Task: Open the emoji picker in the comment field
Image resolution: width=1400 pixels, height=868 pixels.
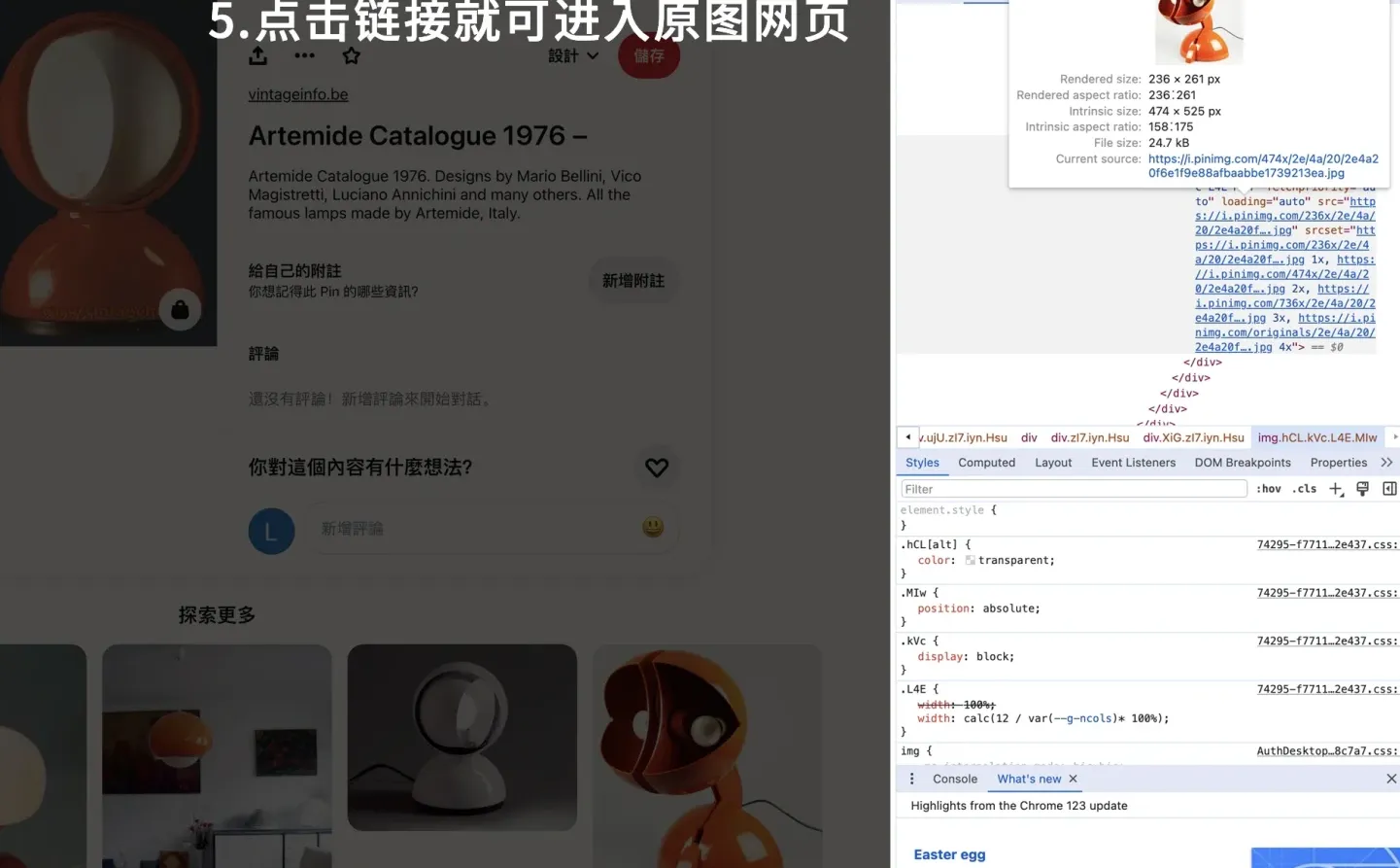Action: [x=653, y=527]
